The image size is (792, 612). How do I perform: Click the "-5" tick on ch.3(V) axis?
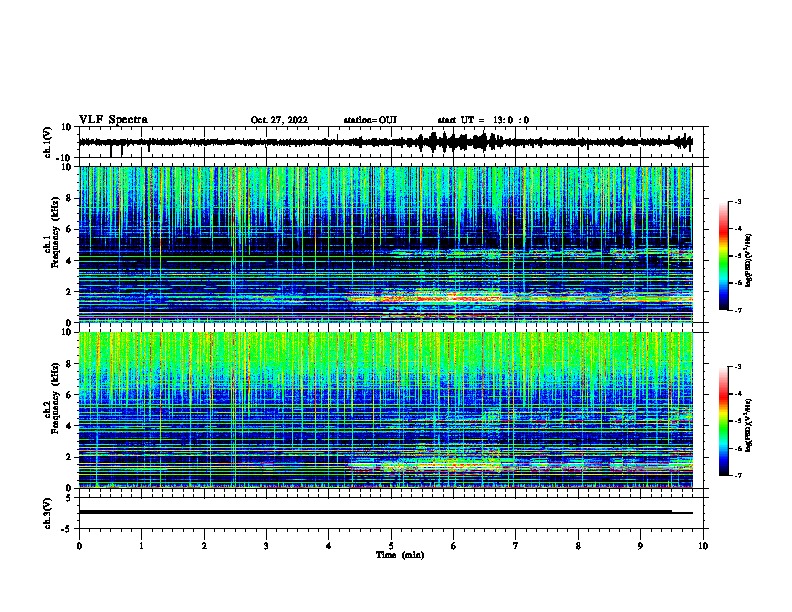(67, 529)
